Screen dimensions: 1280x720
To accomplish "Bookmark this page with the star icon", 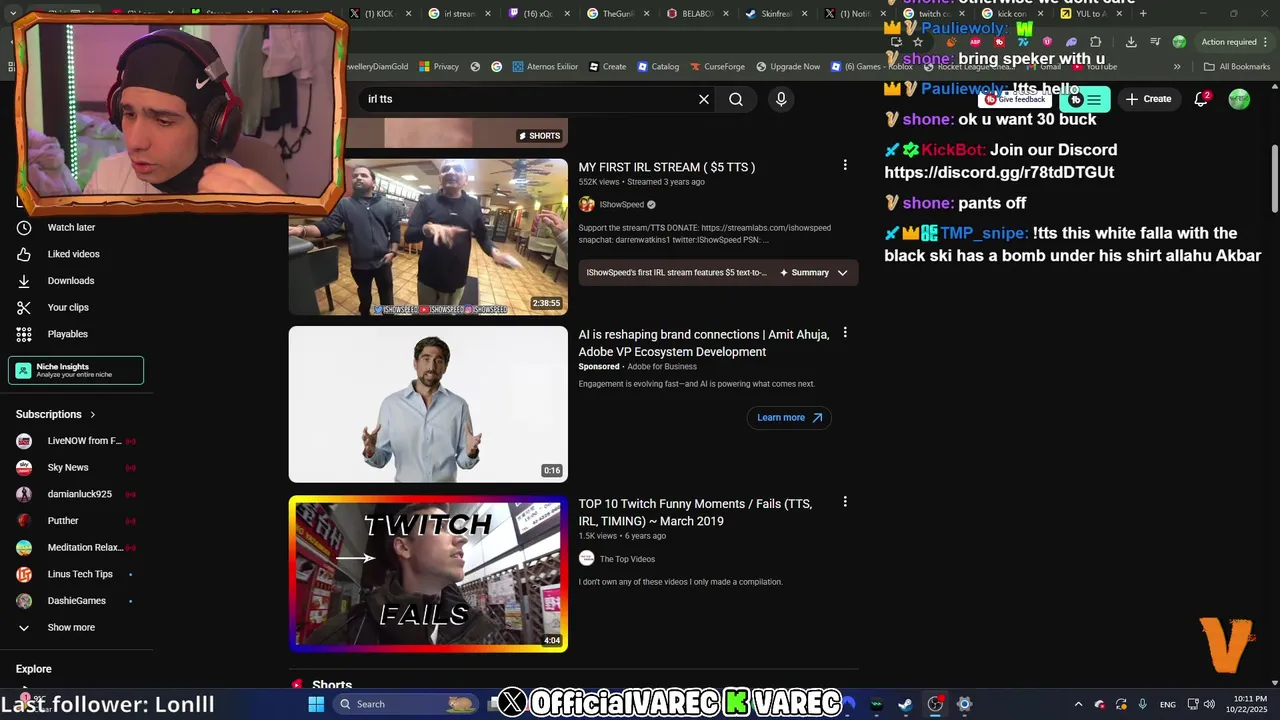I will tap(918, 42).
